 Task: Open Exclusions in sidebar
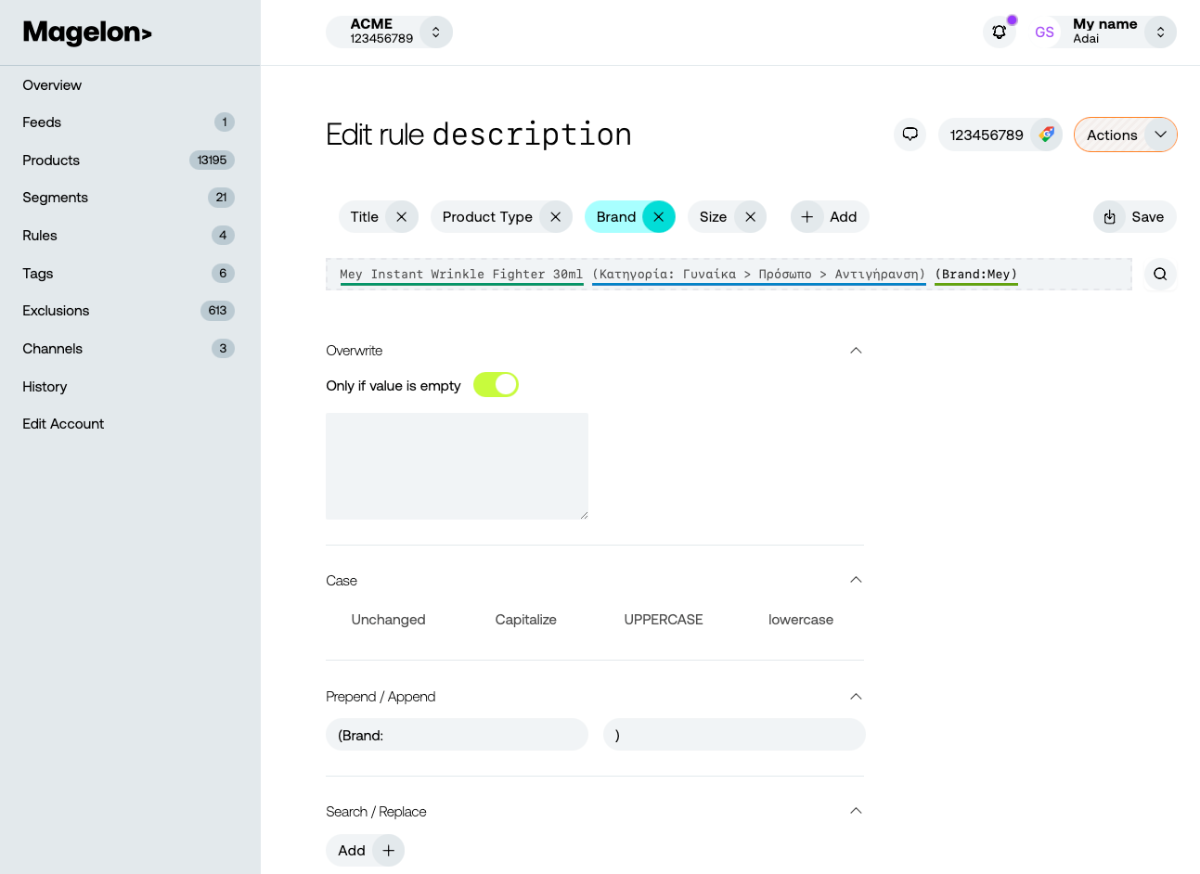(x=56, y=310)
